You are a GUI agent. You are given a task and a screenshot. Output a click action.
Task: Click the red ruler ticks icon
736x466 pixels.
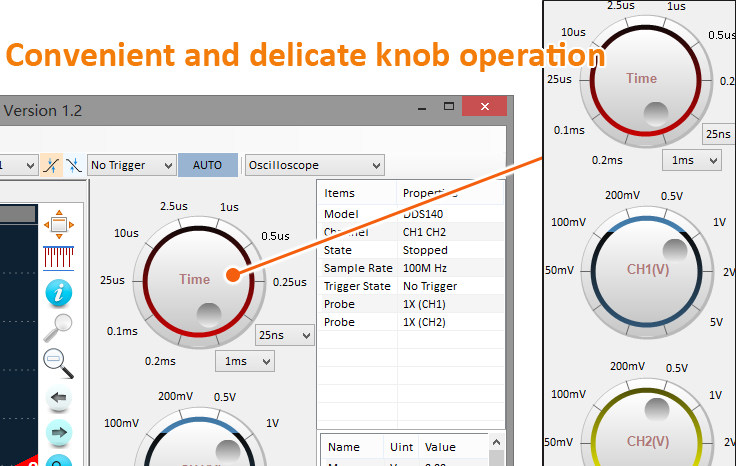click(59, 258)
